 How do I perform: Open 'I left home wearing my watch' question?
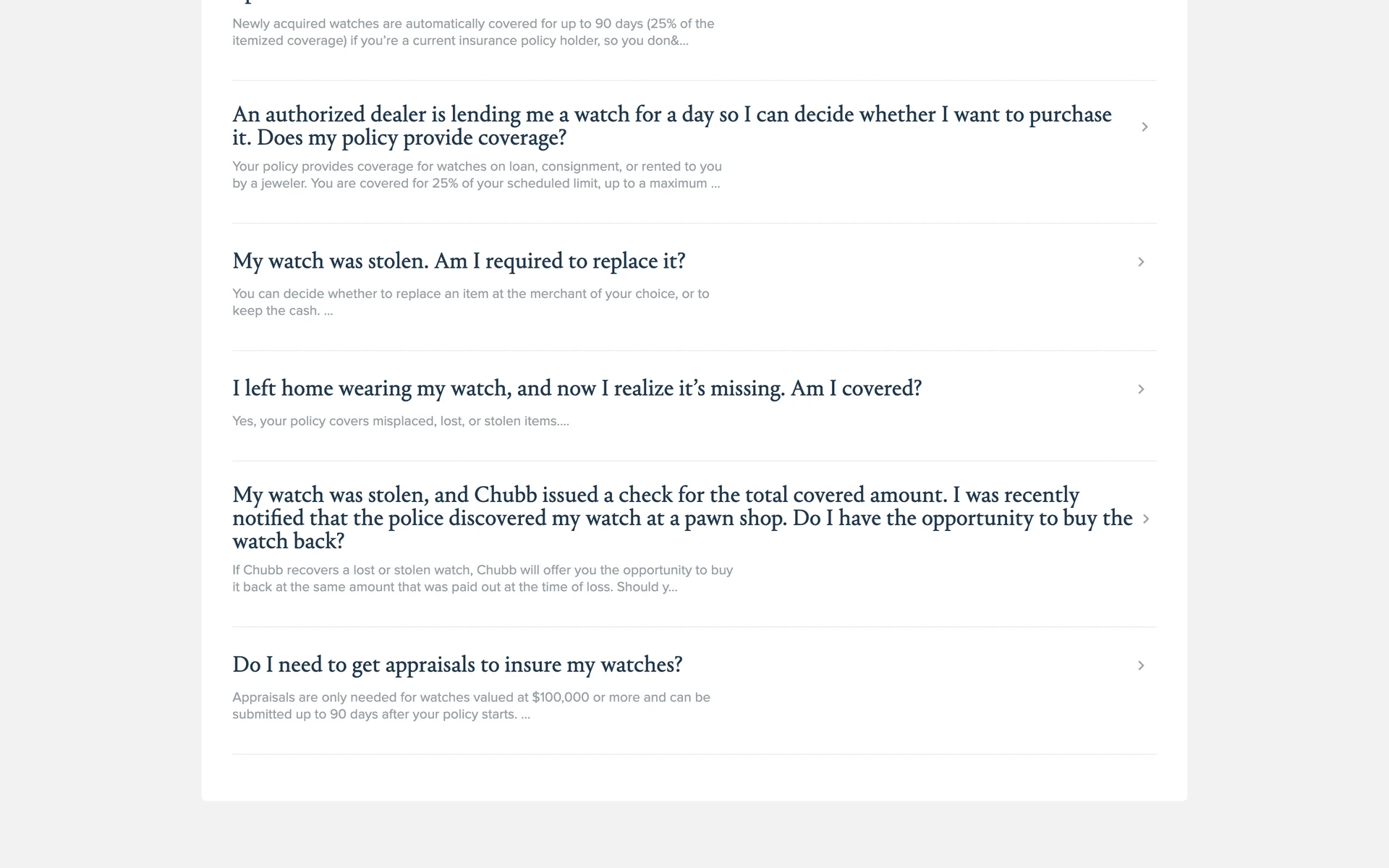click(577, 388)
